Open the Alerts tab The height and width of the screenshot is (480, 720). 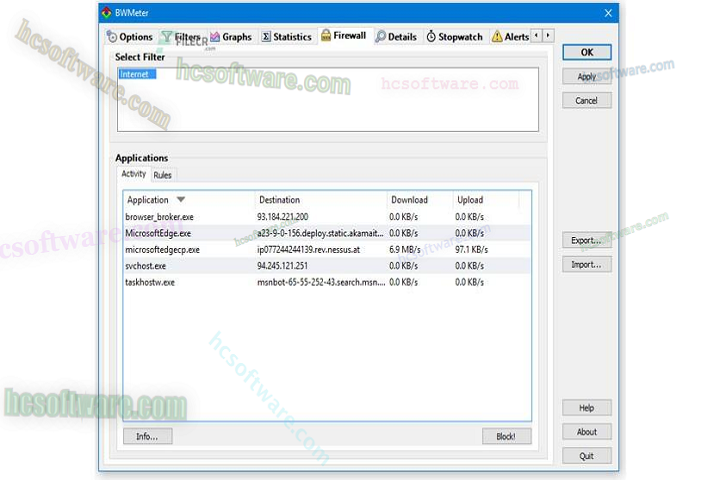(x=510, y=37)
